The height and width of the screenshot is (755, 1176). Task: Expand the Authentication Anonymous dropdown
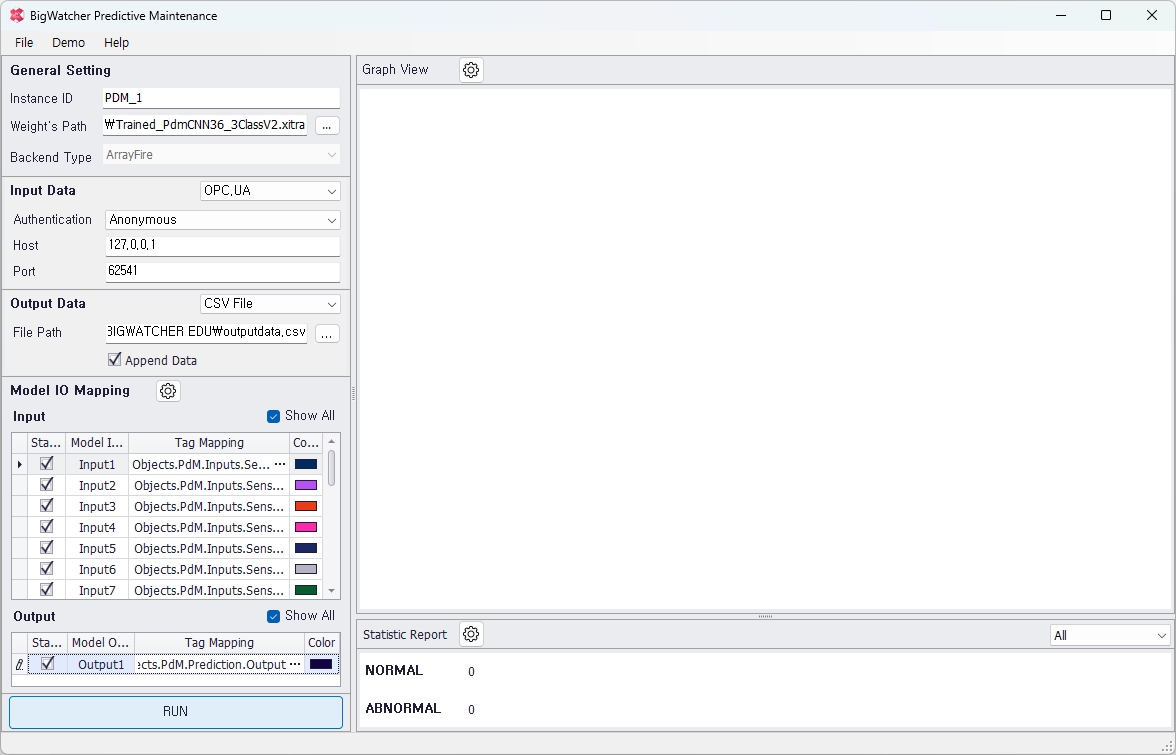[x=222, y=220]
